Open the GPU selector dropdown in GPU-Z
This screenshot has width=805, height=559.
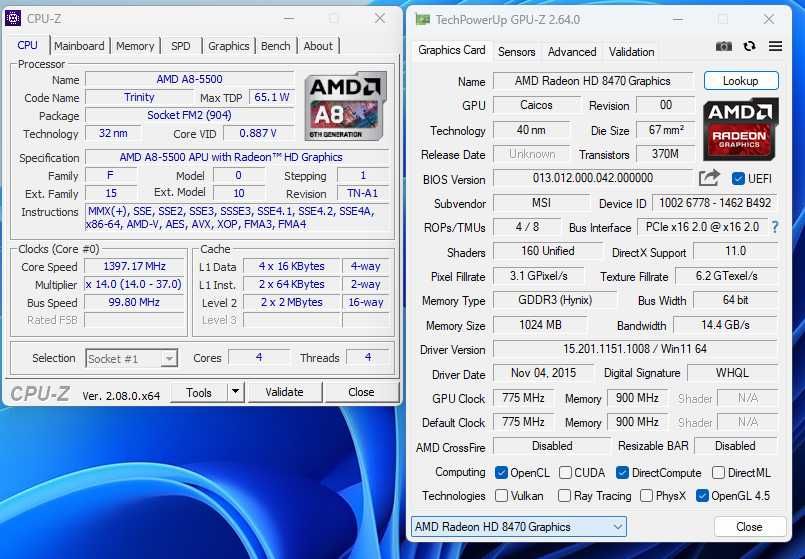[519, 527]
